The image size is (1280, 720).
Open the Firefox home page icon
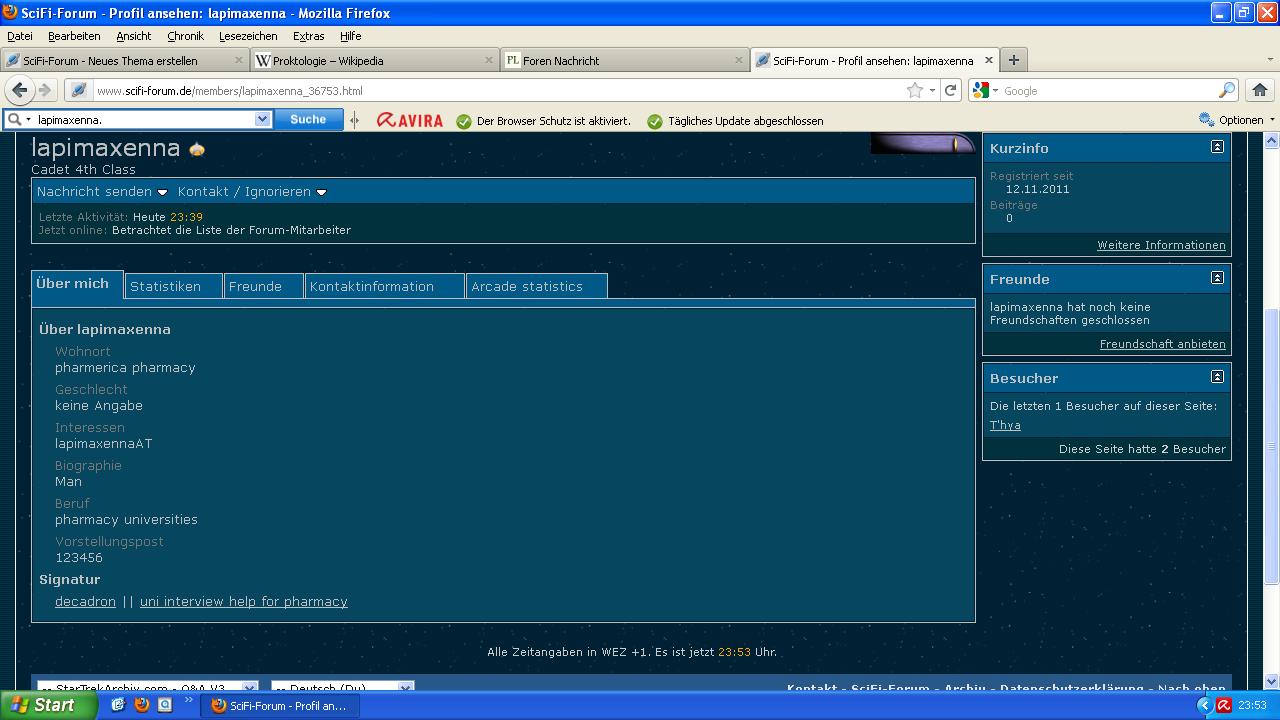tap(1259, 90)
